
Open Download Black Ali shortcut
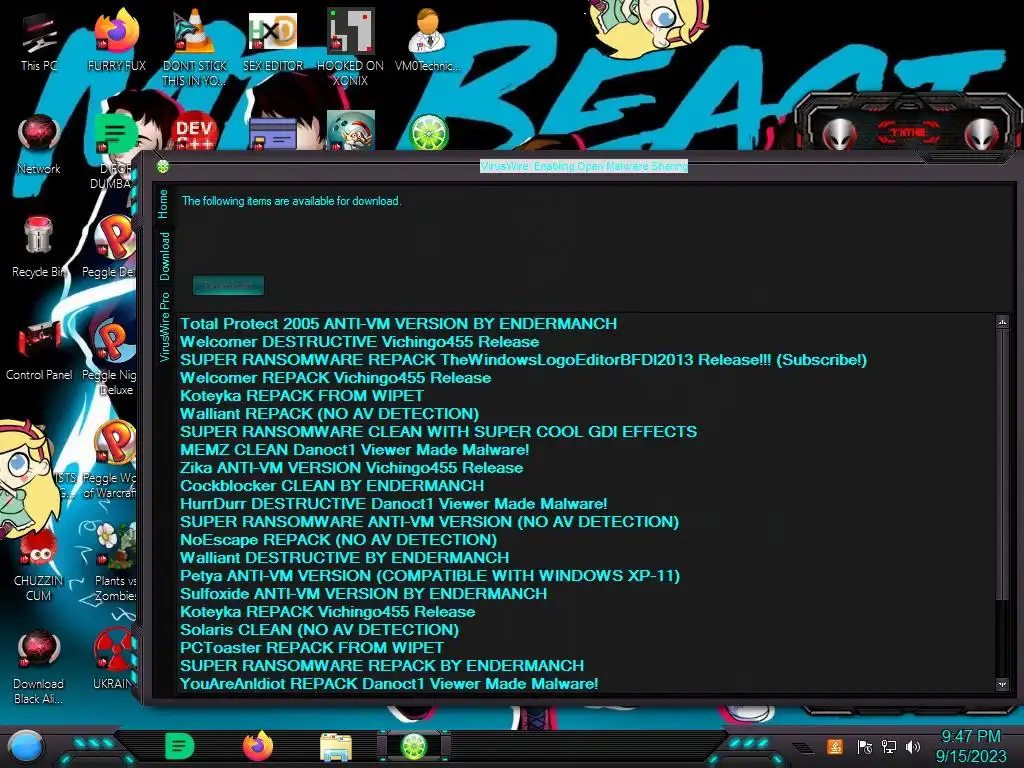(x=39, y=667)
